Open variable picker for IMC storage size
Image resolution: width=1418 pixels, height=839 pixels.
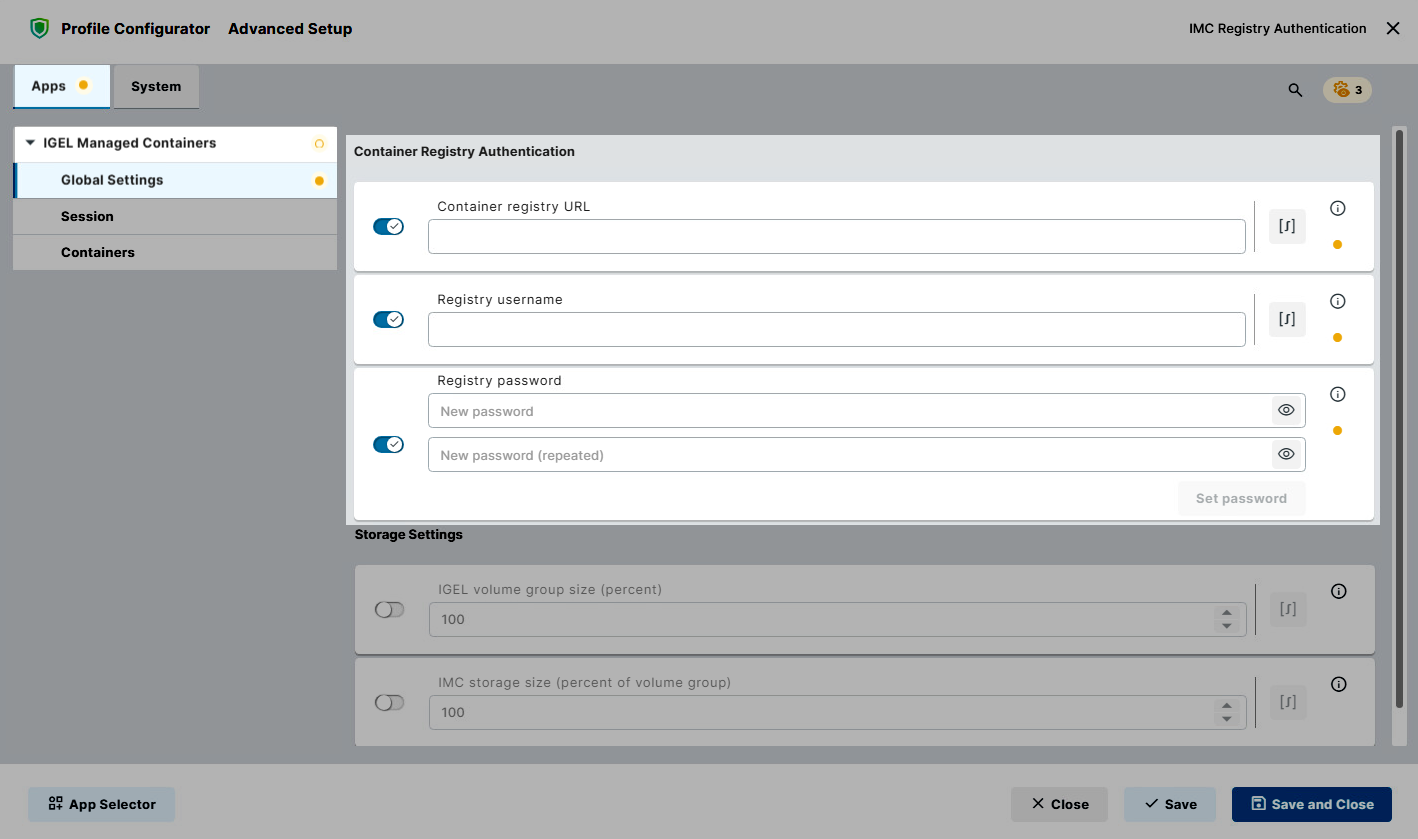[x=1288, y=702]
